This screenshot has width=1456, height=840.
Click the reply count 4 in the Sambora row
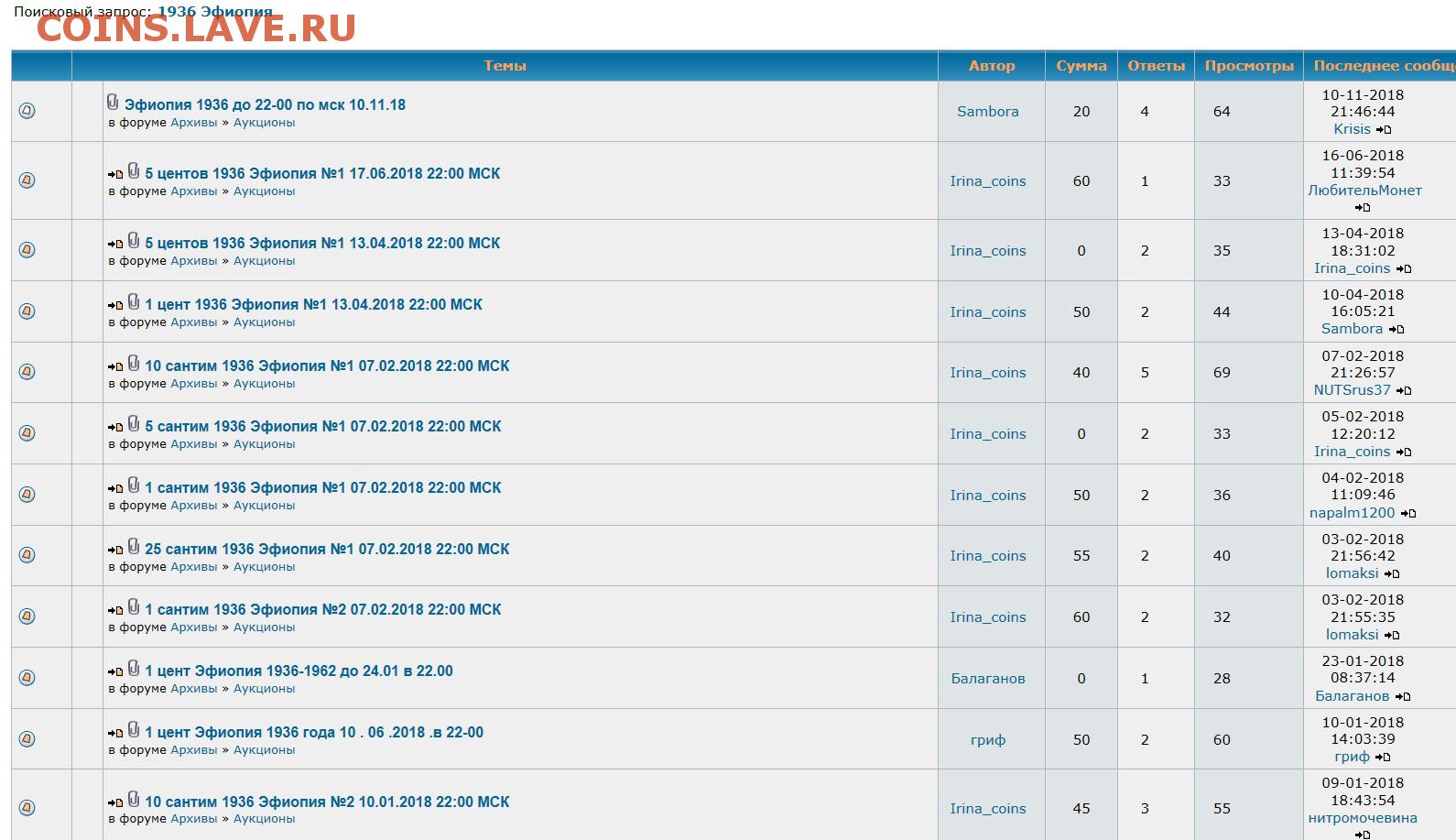(1145, 112)
